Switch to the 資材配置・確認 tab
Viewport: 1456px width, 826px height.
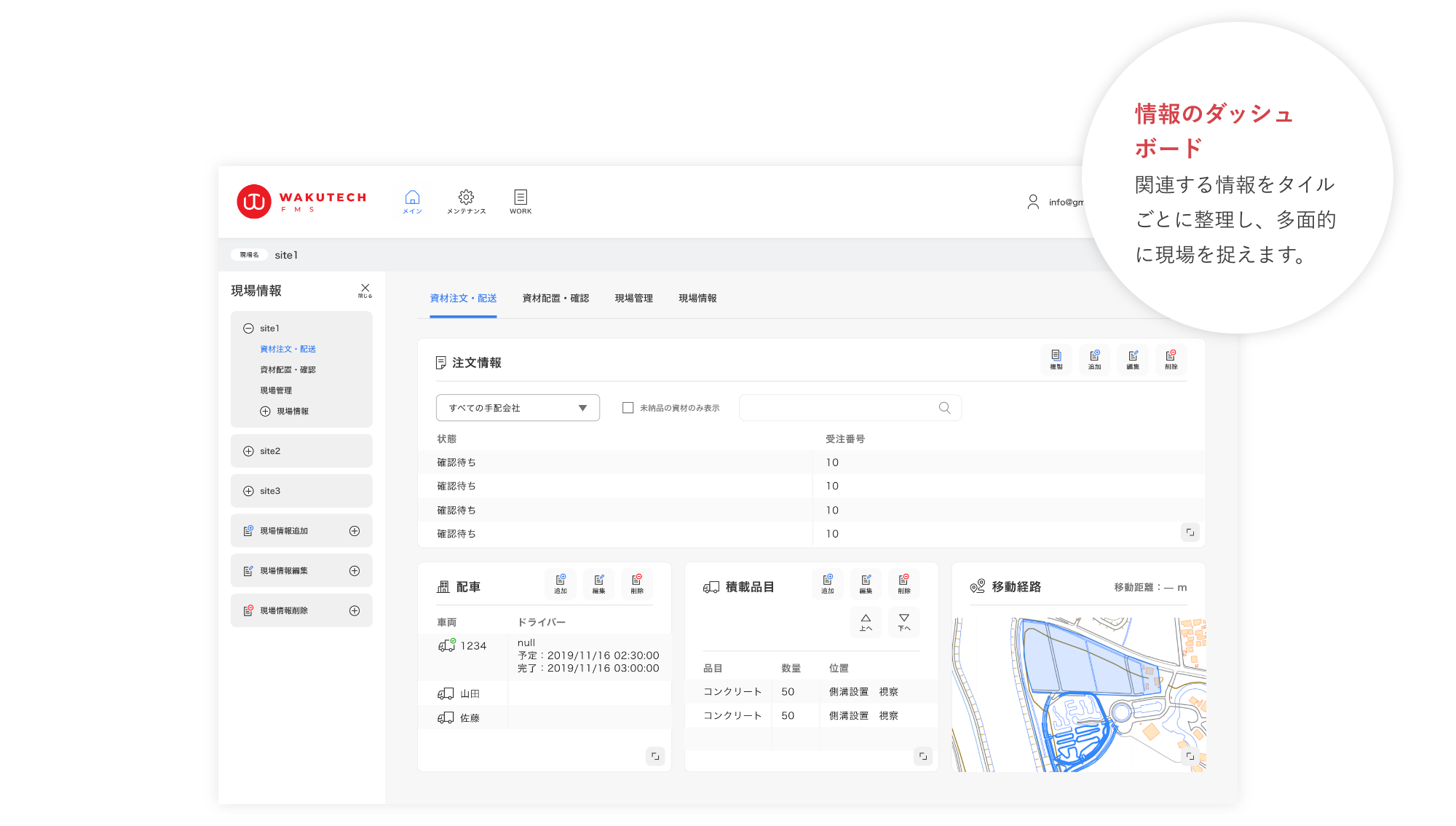pos(555,298)
